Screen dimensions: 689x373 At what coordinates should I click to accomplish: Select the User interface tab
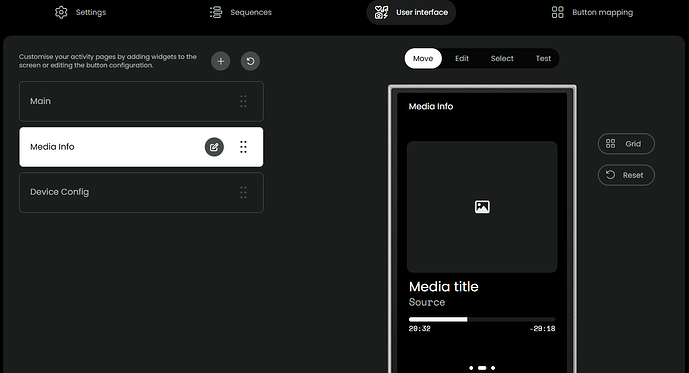(x=411, y=12)
